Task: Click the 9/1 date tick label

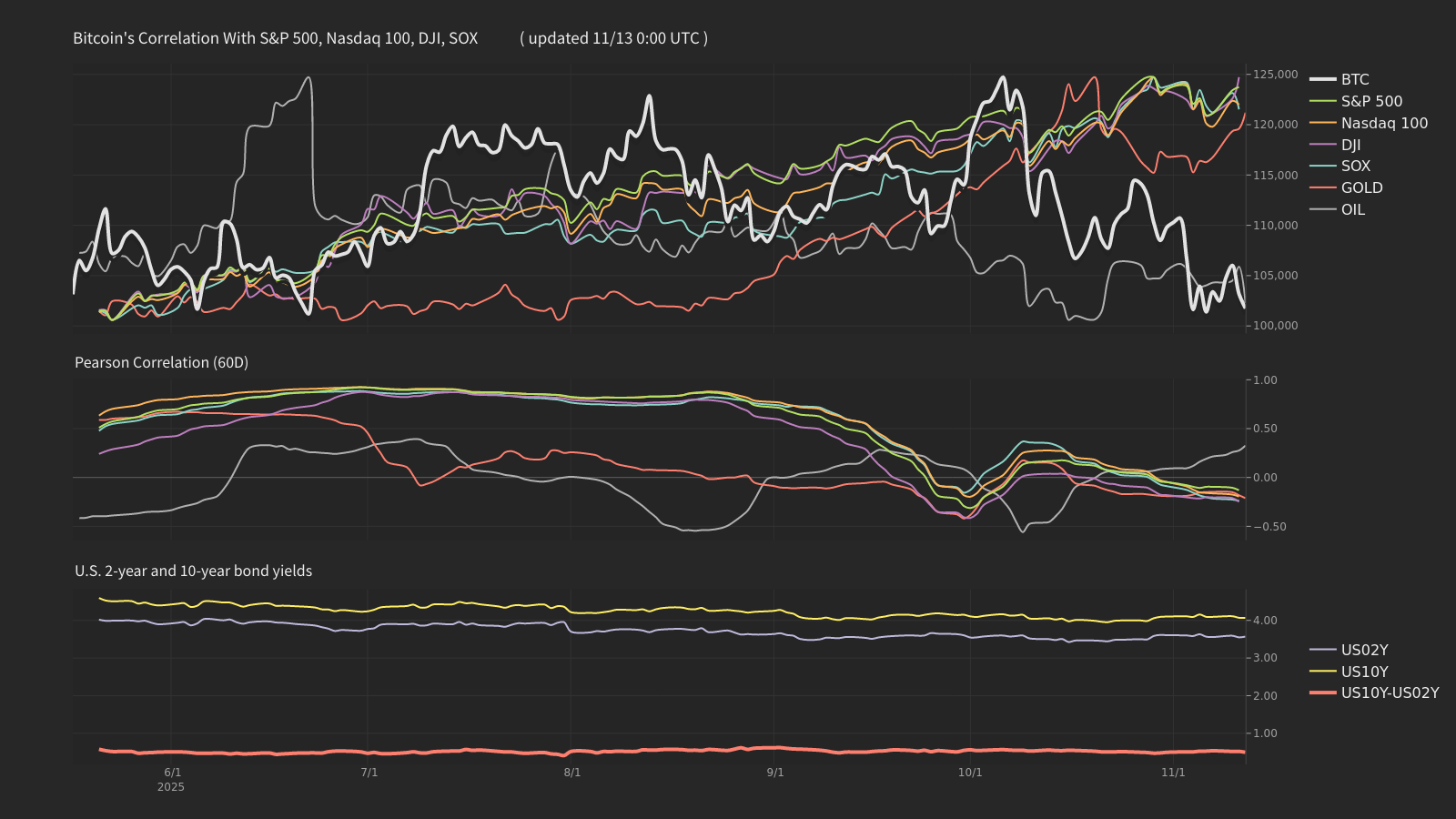Action: click(x=774, y=773)
